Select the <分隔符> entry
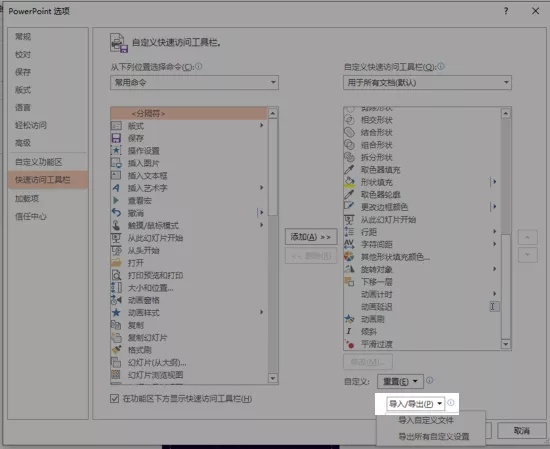 point(189,113)
